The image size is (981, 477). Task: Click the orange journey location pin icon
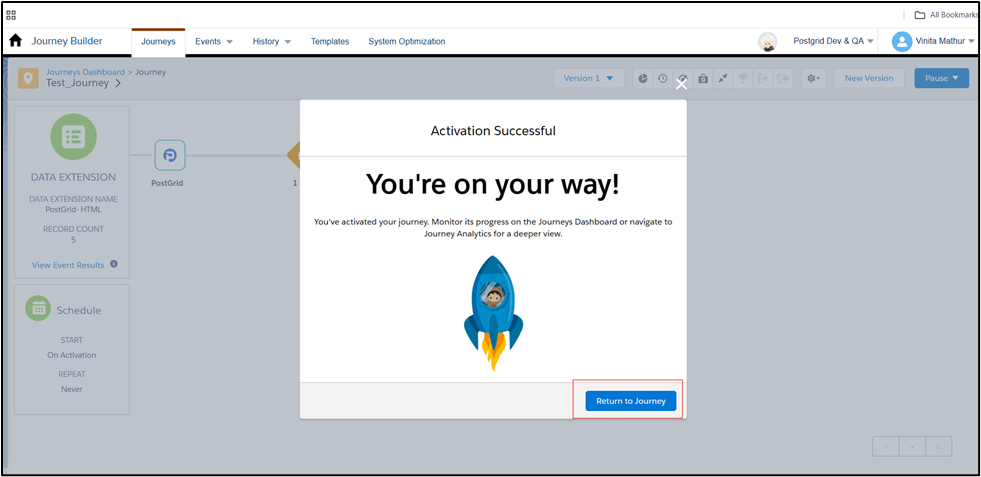28,78
